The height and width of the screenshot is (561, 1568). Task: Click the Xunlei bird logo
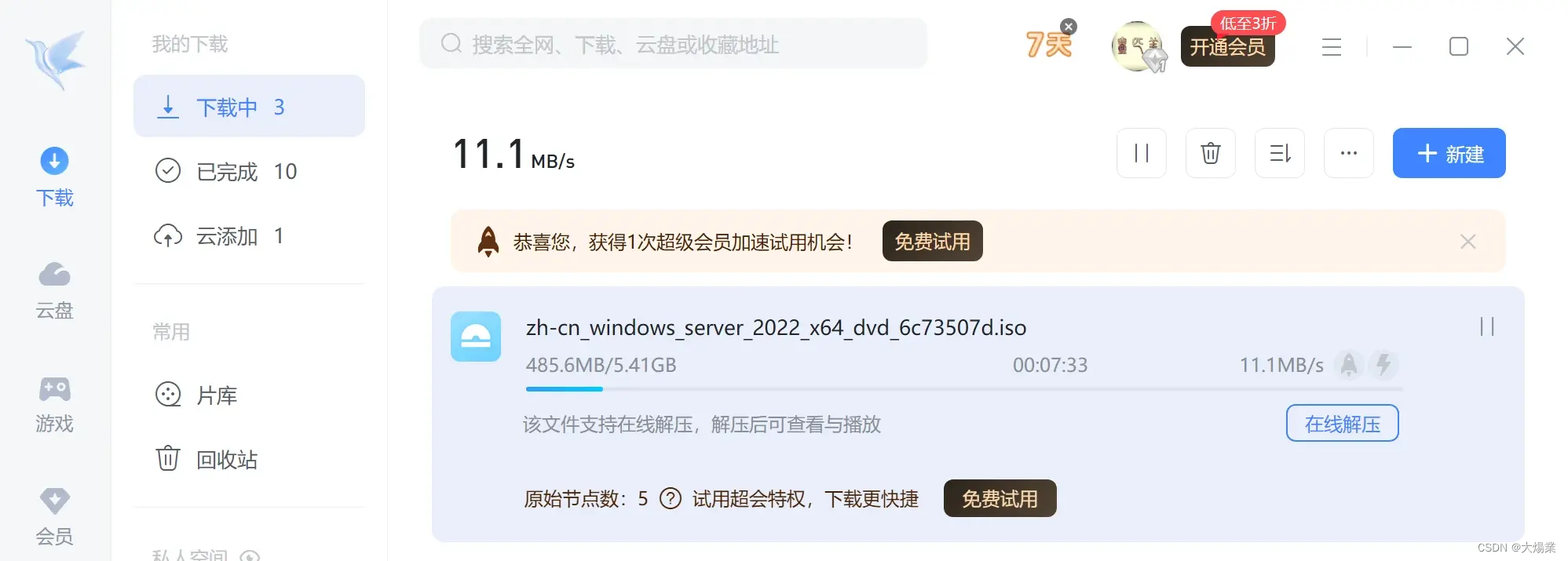(55, 59)
